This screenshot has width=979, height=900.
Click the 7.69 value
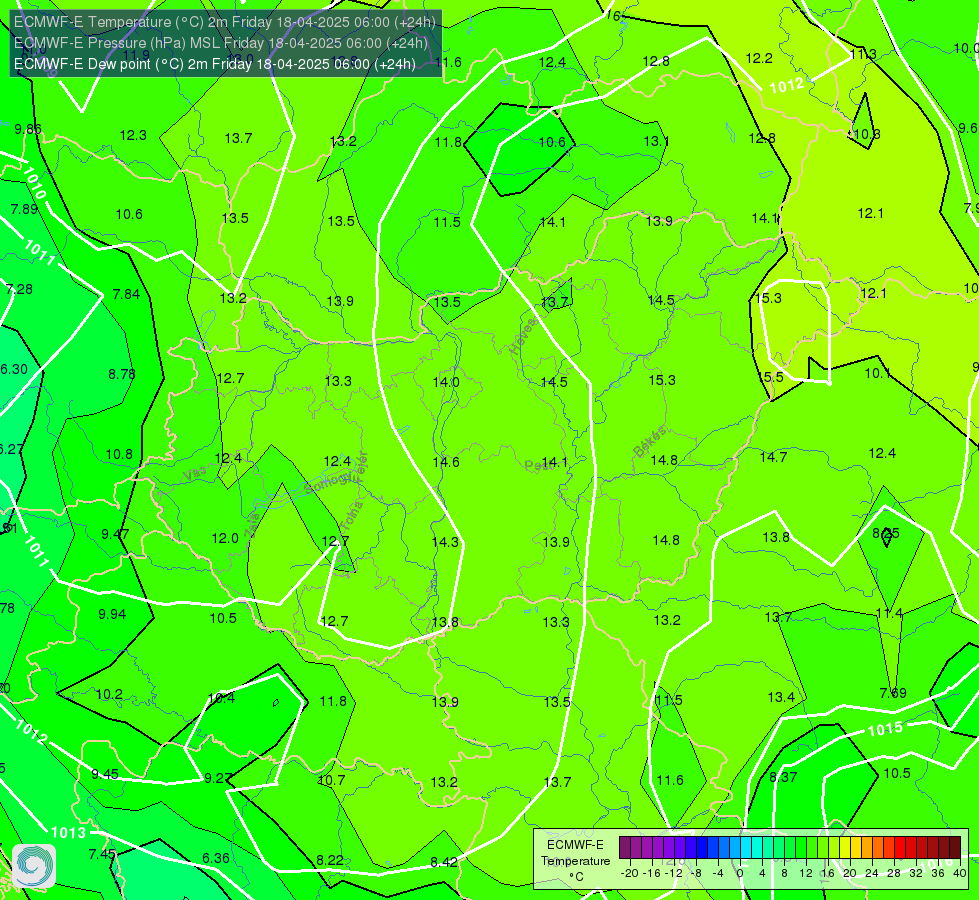[893, 693]
